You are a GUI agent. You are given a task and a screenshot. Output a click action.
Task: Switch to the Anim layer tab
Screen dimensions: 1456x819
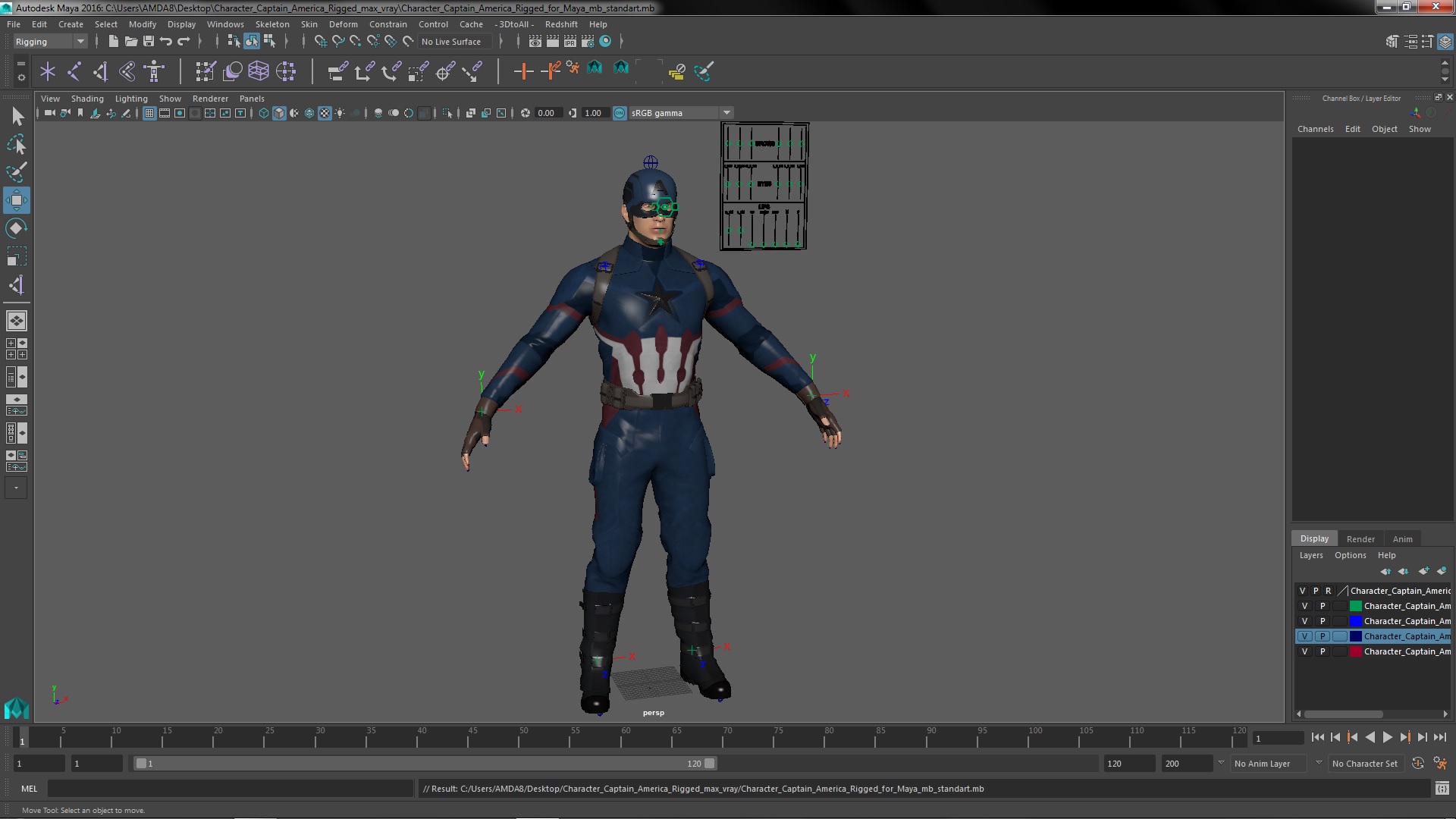tap(1402, 539)
